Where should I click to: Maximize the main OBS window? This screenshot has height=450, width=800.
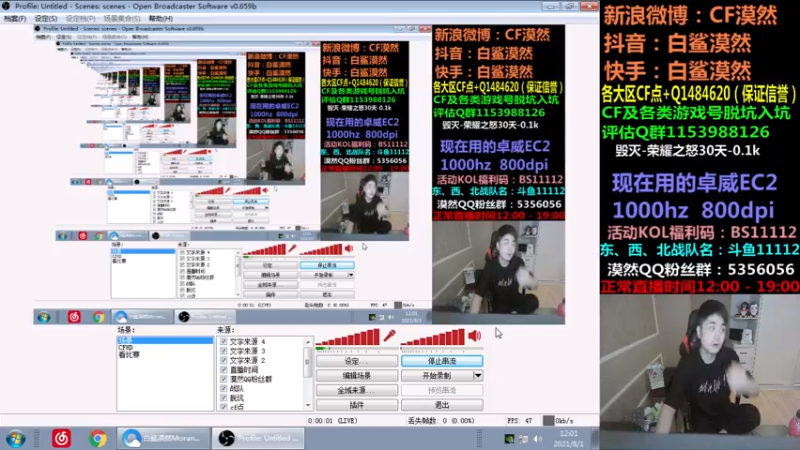[569, 6]
